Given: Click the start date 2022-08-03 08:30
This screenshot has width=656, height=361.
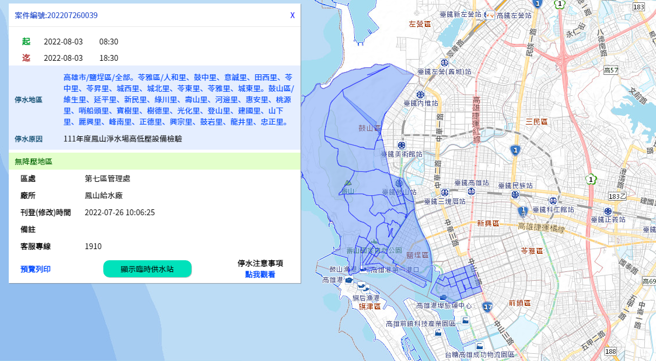Looking at the screenshot, I should (81, 41).
